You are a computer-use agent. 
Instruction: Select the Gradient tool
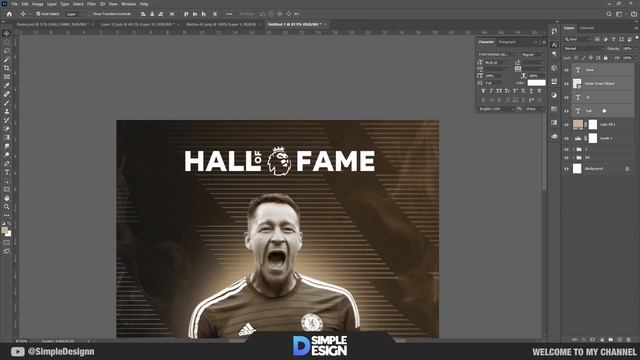pyautogui.click(x=7, y=137)
